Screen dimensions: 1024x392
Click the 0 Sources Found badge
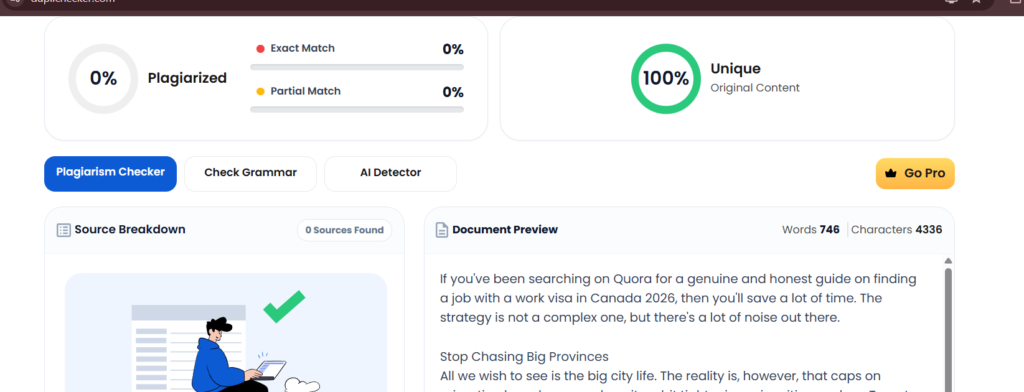tap(344, 230)
